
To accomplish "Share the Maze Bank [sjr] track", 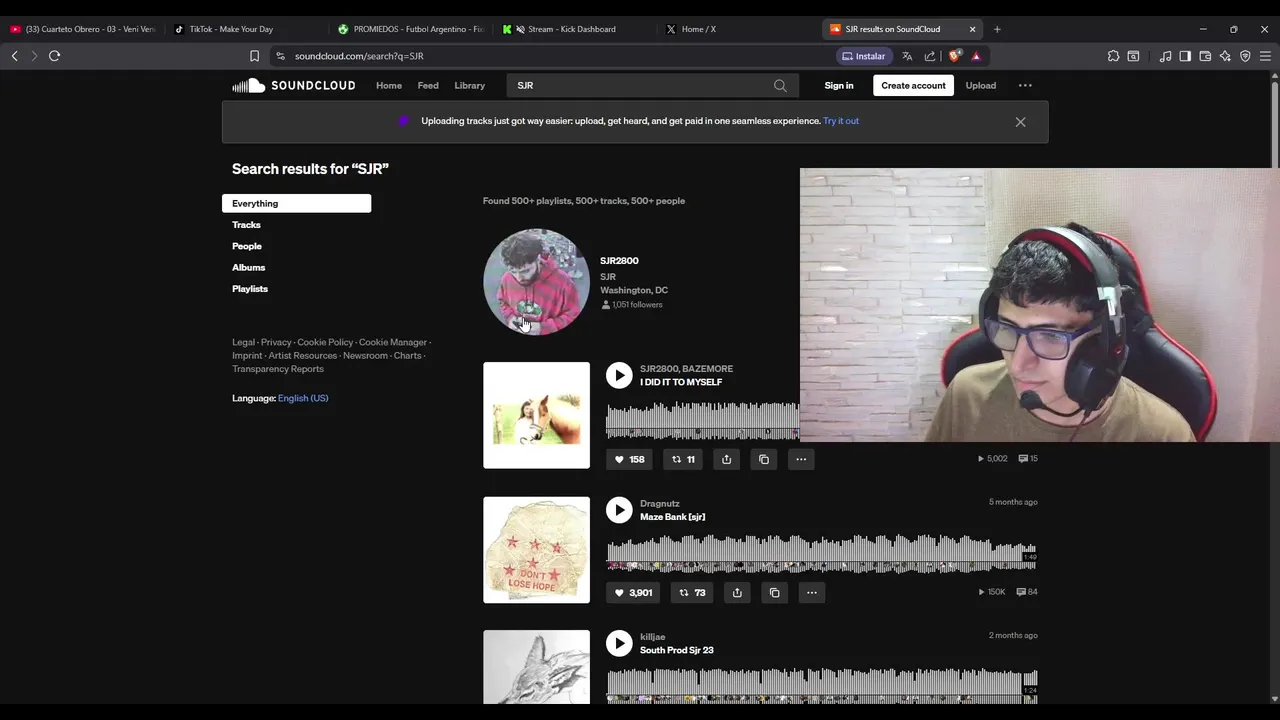I will (737, 592).
